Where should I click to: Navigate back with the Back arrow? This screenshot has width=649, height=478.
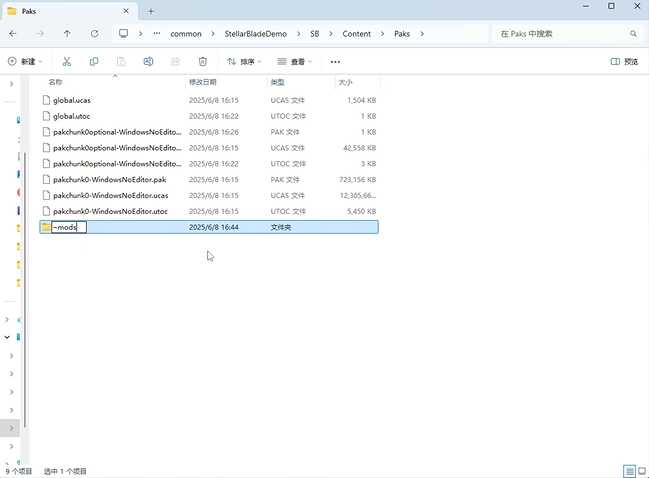click(x=13, y=33)
